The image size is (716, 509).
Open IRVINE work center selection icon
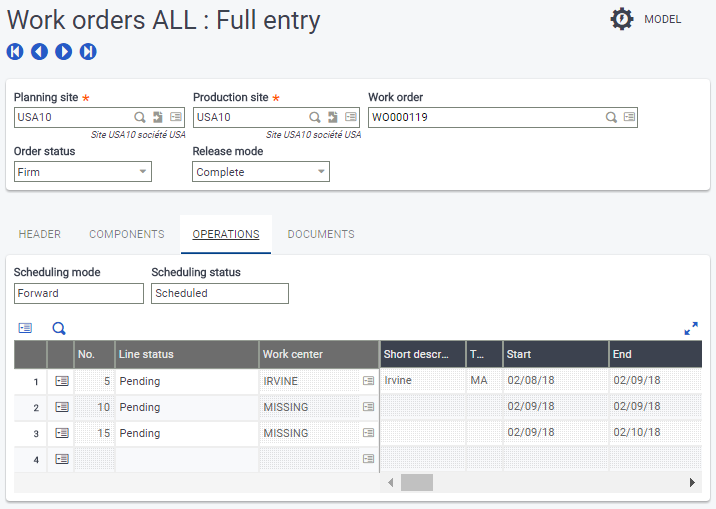tap(368, 381)
